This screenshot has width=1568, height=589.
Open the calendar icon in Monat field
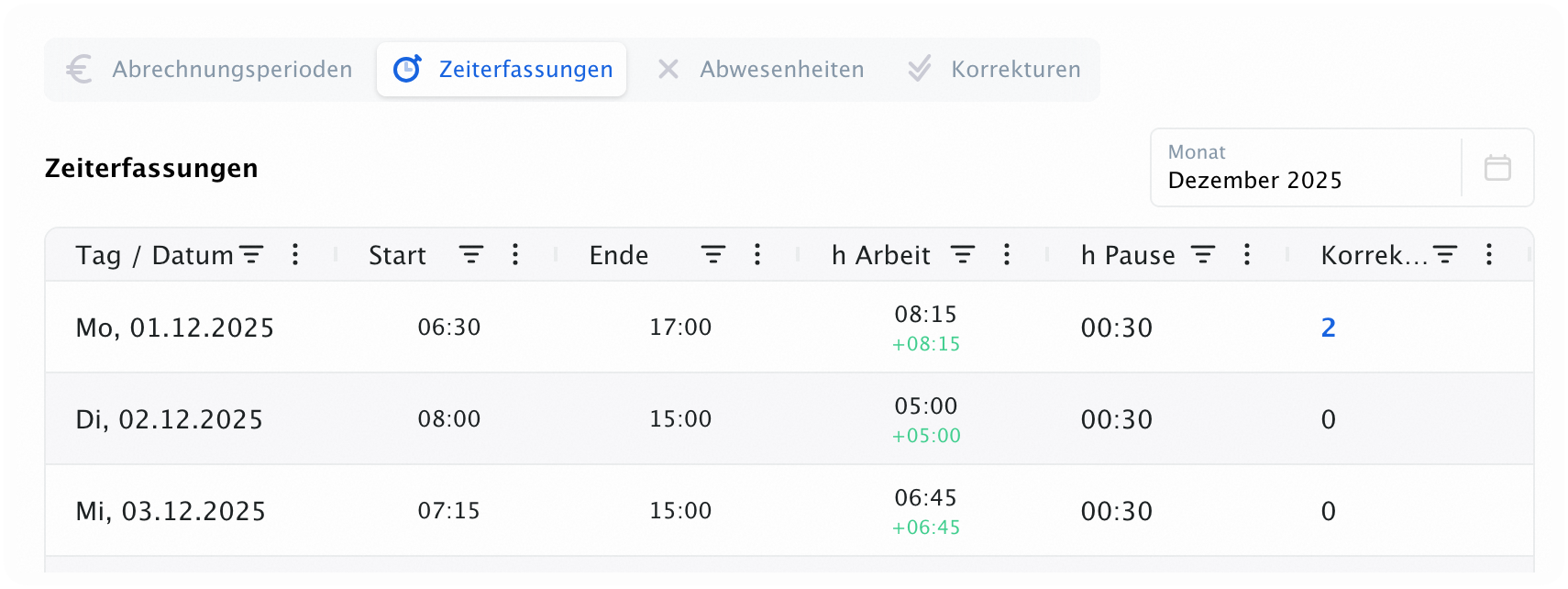(1496, 168)
